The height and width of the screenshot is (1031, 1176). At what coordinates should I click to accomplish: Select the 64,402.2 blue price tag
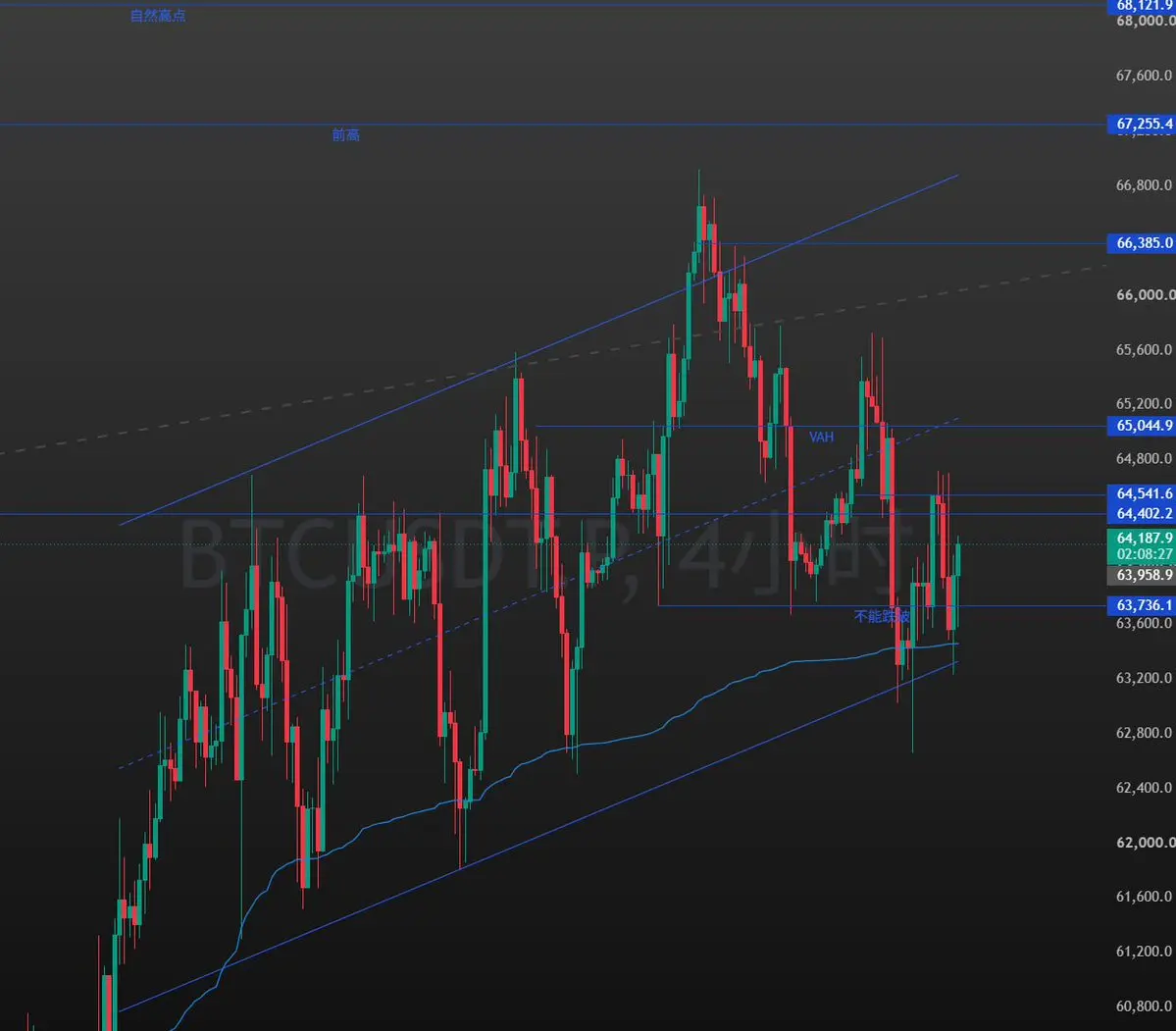click(x=1142, y=514)
